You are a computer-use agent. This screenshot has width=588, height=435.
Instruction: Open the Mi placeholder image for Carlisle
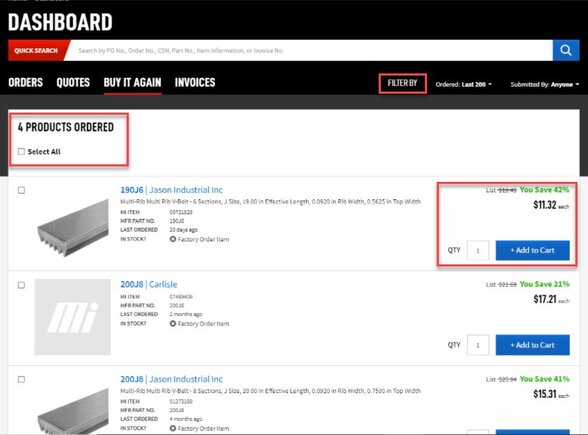click(x=72, y=317)
